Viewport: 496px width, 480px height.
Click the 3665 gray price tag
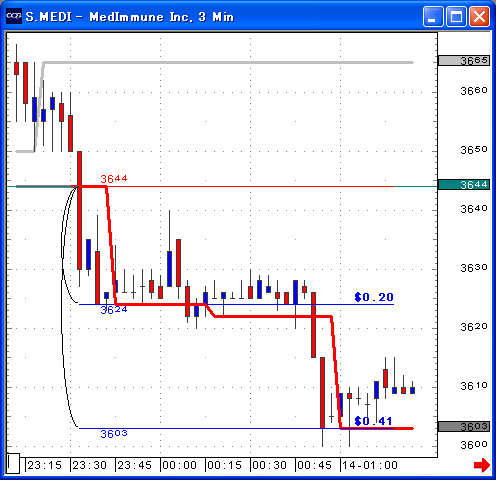[x=464, y=61]
